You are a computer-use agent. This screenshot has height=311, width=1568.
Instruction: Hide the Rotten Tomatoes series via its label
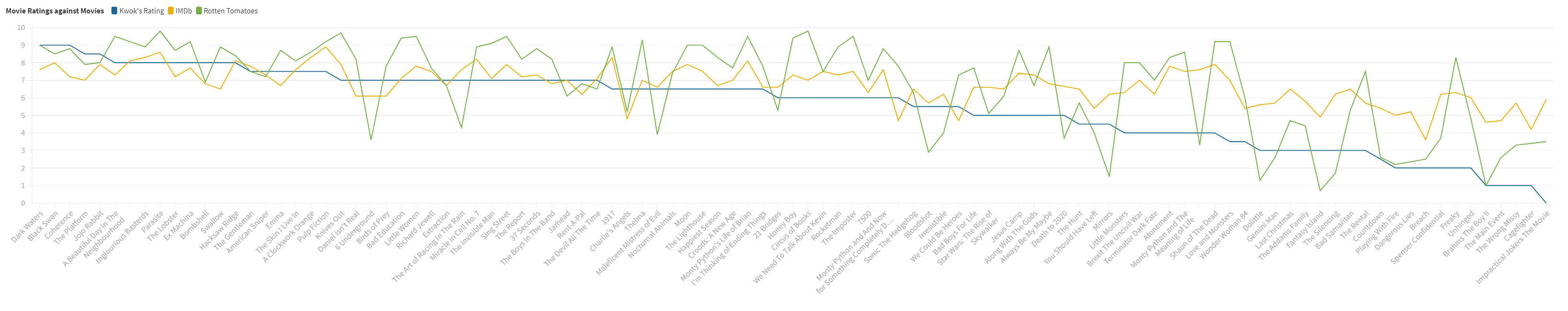[230, 11]
